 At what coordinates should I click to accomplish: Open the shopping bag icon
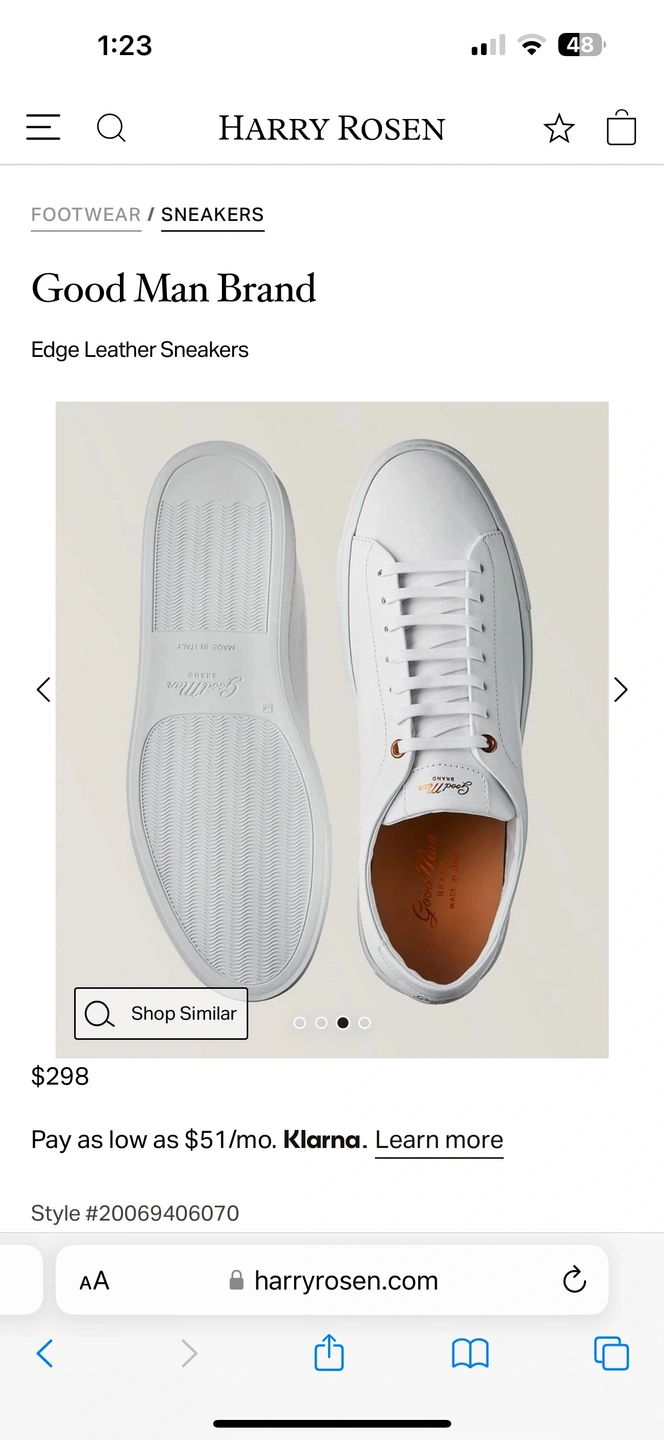pos(621,127)
